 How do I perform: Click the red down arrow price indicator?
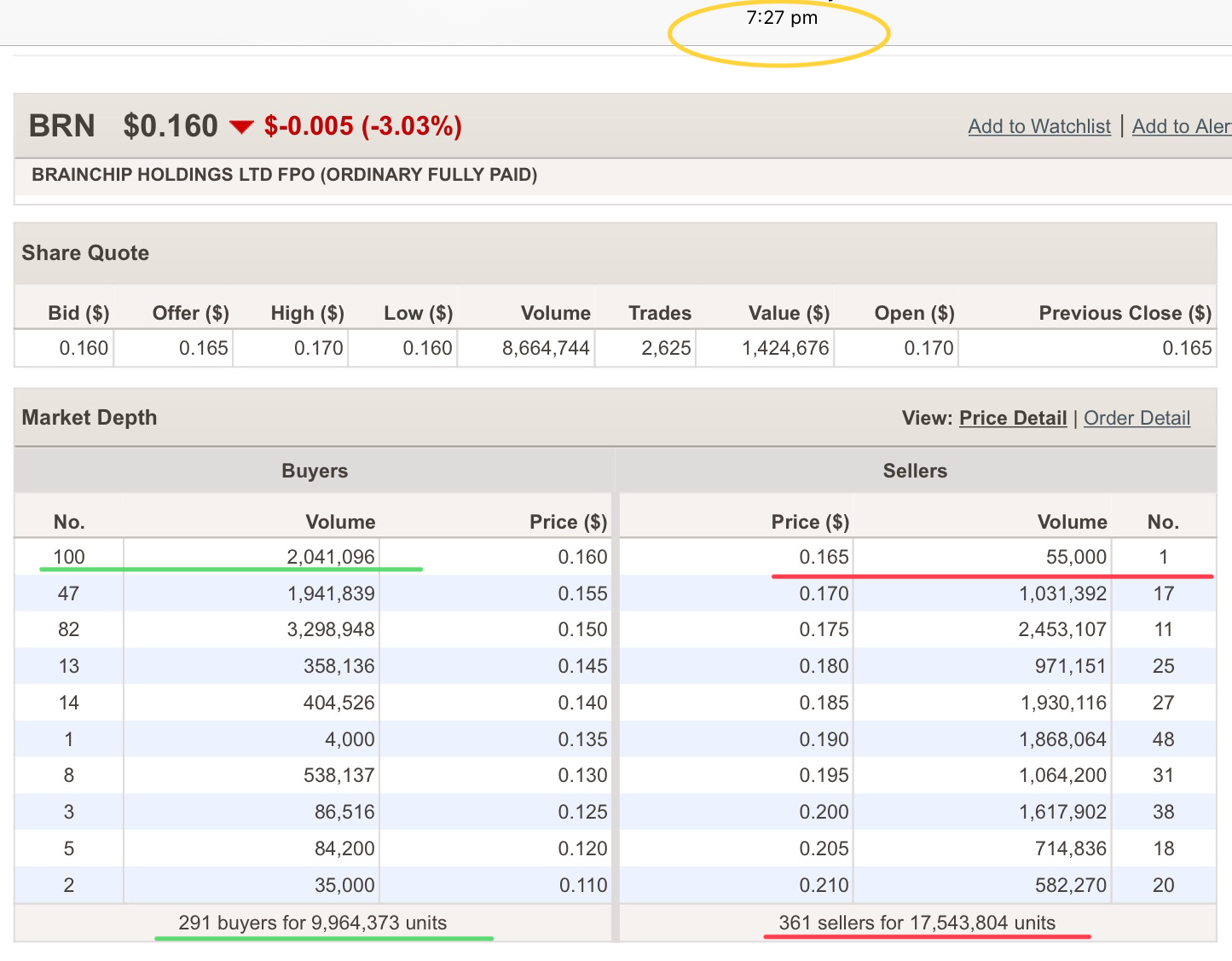241,127
